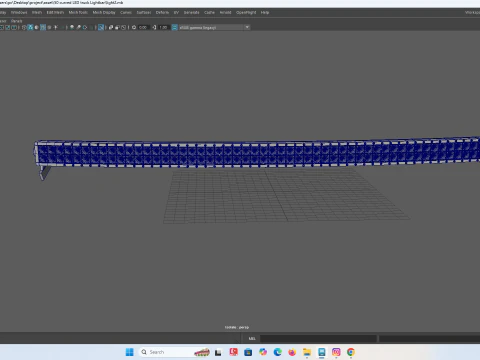Viewport: 480px width, 360px height.
Task: Click the Exposure reset icon
Action: 134,27
